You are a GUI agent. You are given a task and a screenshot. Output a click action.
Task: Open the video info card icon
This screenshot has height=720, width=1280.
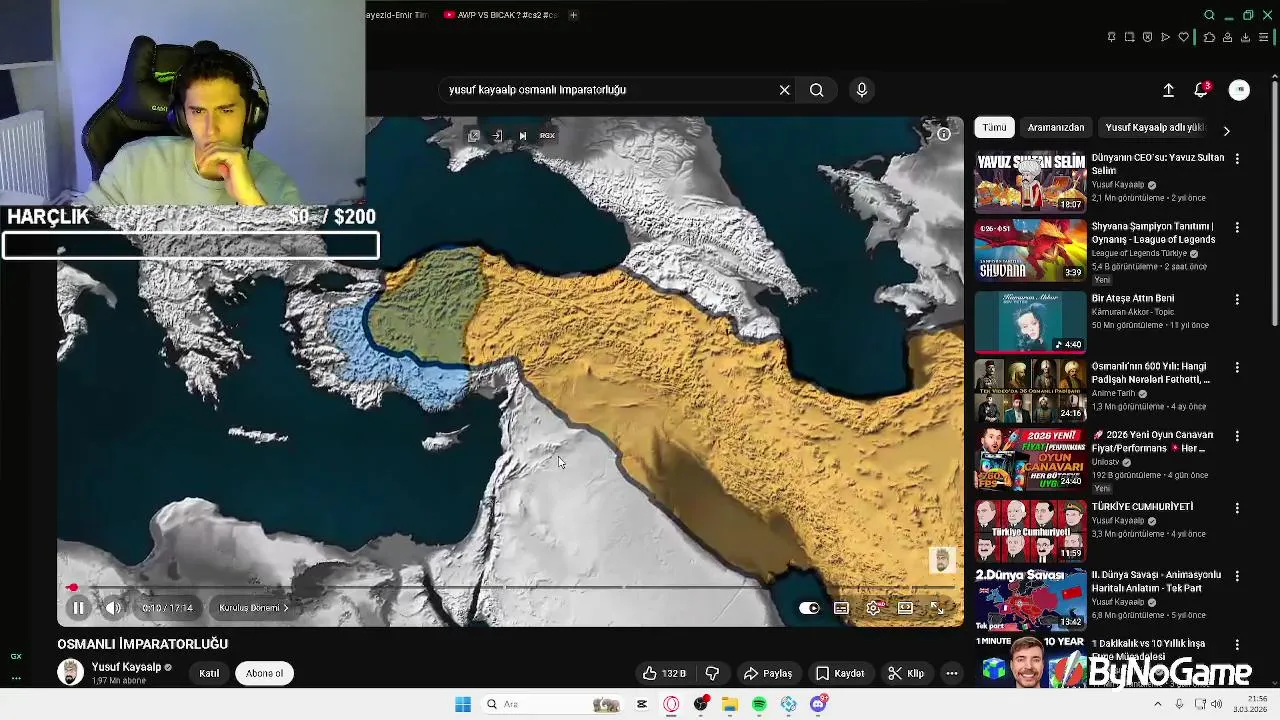point(943,134)
